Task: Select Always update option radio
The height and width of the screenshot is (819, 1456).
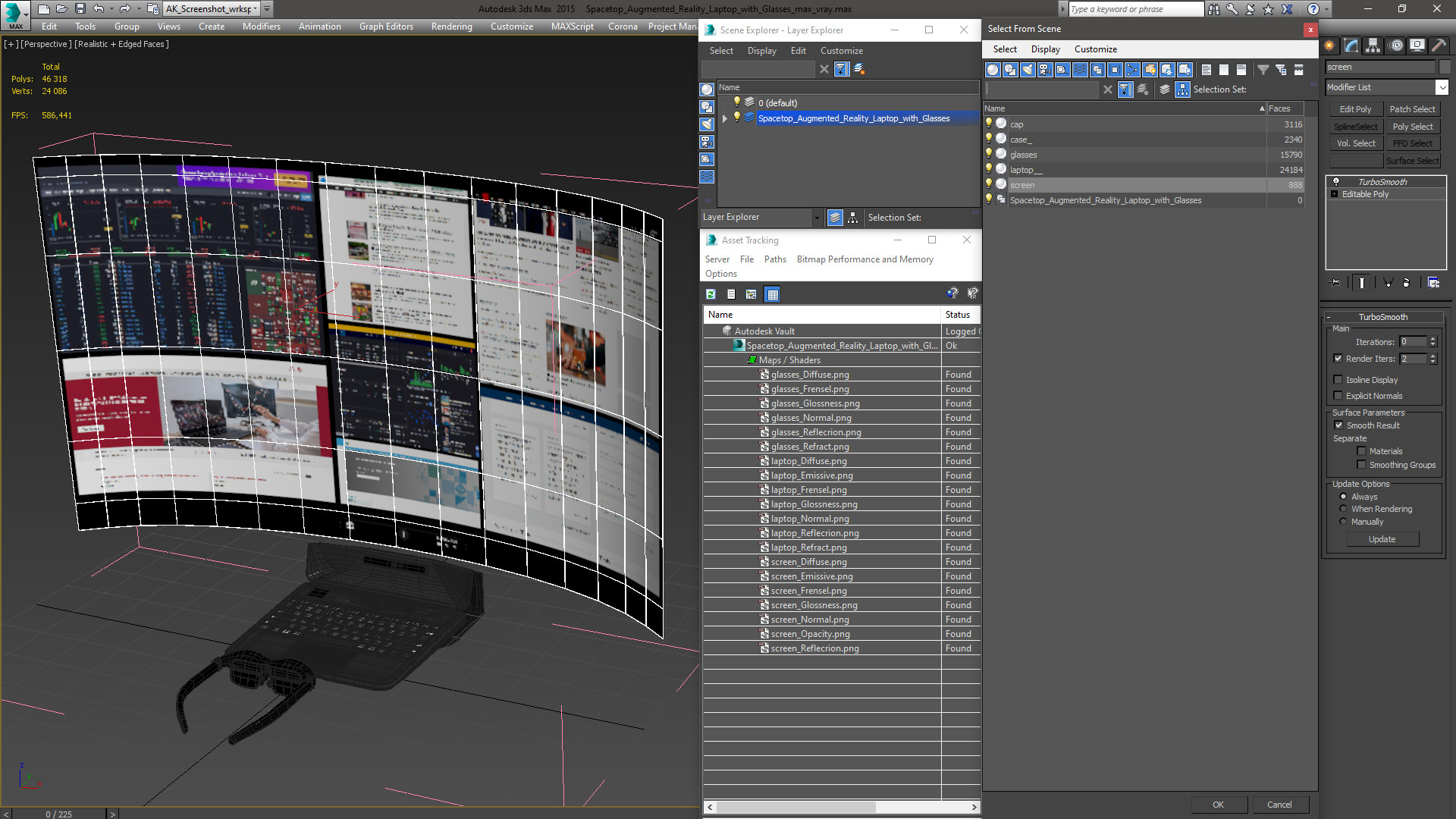Action: click(1343, 497)
